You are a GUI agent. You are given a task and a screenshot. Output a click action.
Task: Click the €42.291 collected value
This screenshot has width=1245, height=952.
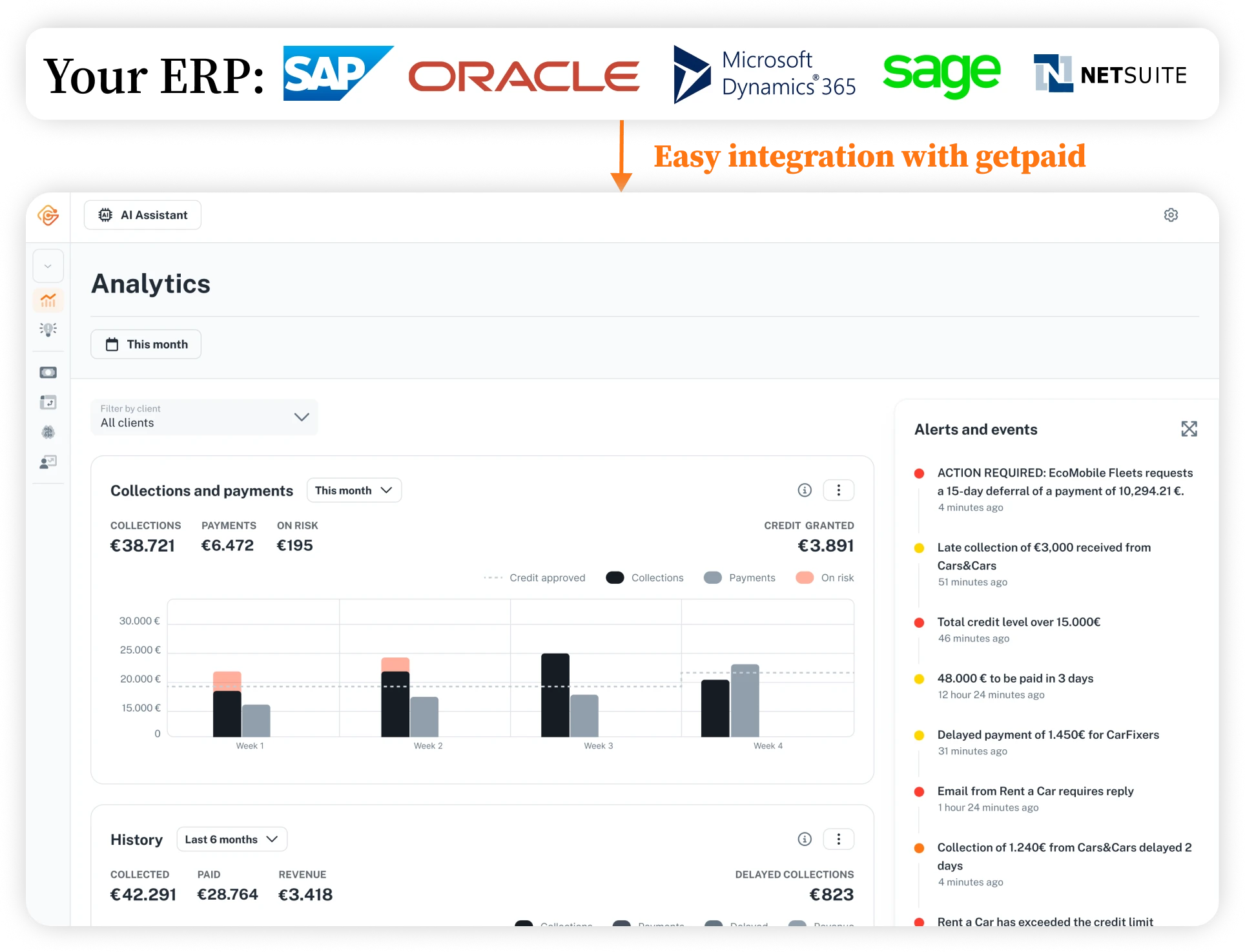pos(143,895)
